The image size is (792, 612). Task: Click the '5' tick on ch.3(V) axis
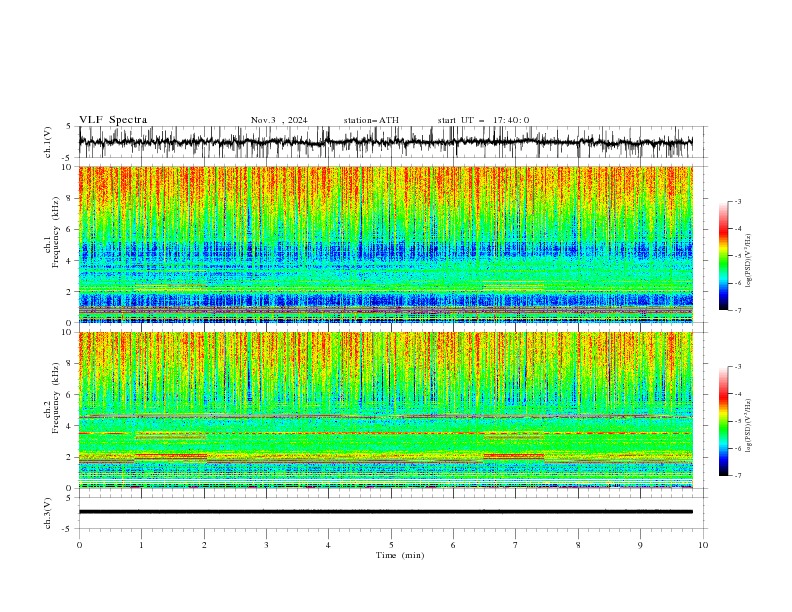pyautogui.click(x=69, y=498)
